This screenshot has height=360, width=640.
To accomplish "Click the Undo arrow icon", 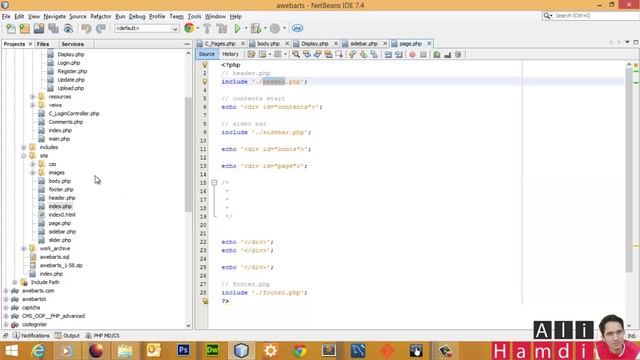I will click(86, 29).
